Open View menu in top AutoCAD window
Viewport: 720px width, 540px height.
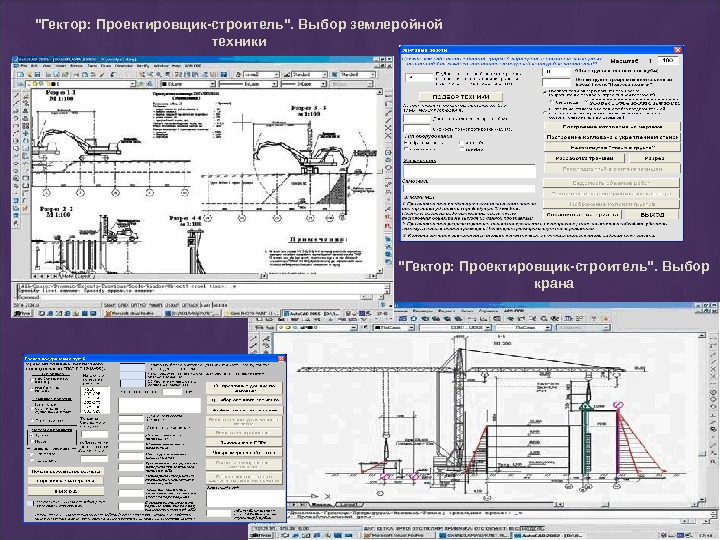[x=47, y=66]
